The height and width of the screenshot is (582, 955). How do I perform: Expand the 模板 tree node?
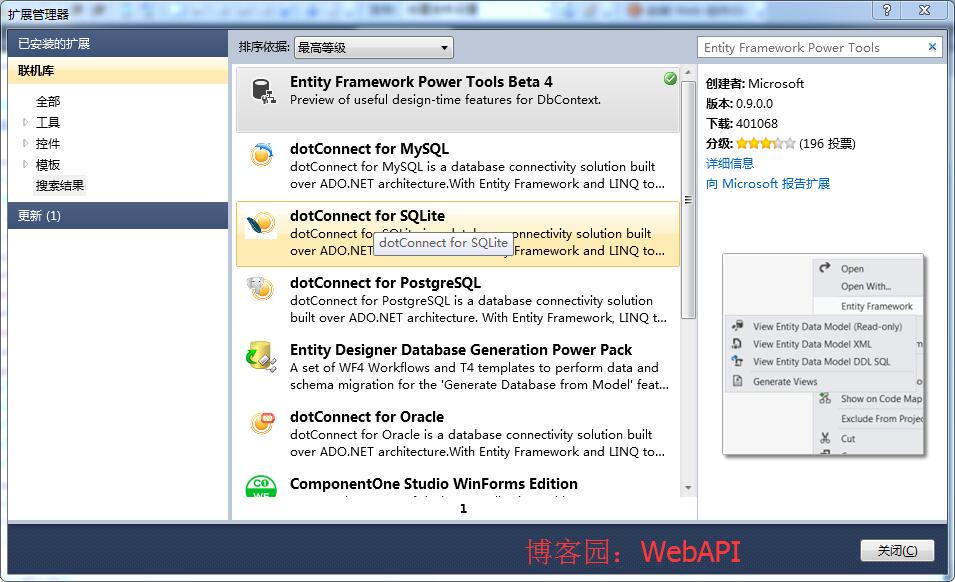point(26,164)
